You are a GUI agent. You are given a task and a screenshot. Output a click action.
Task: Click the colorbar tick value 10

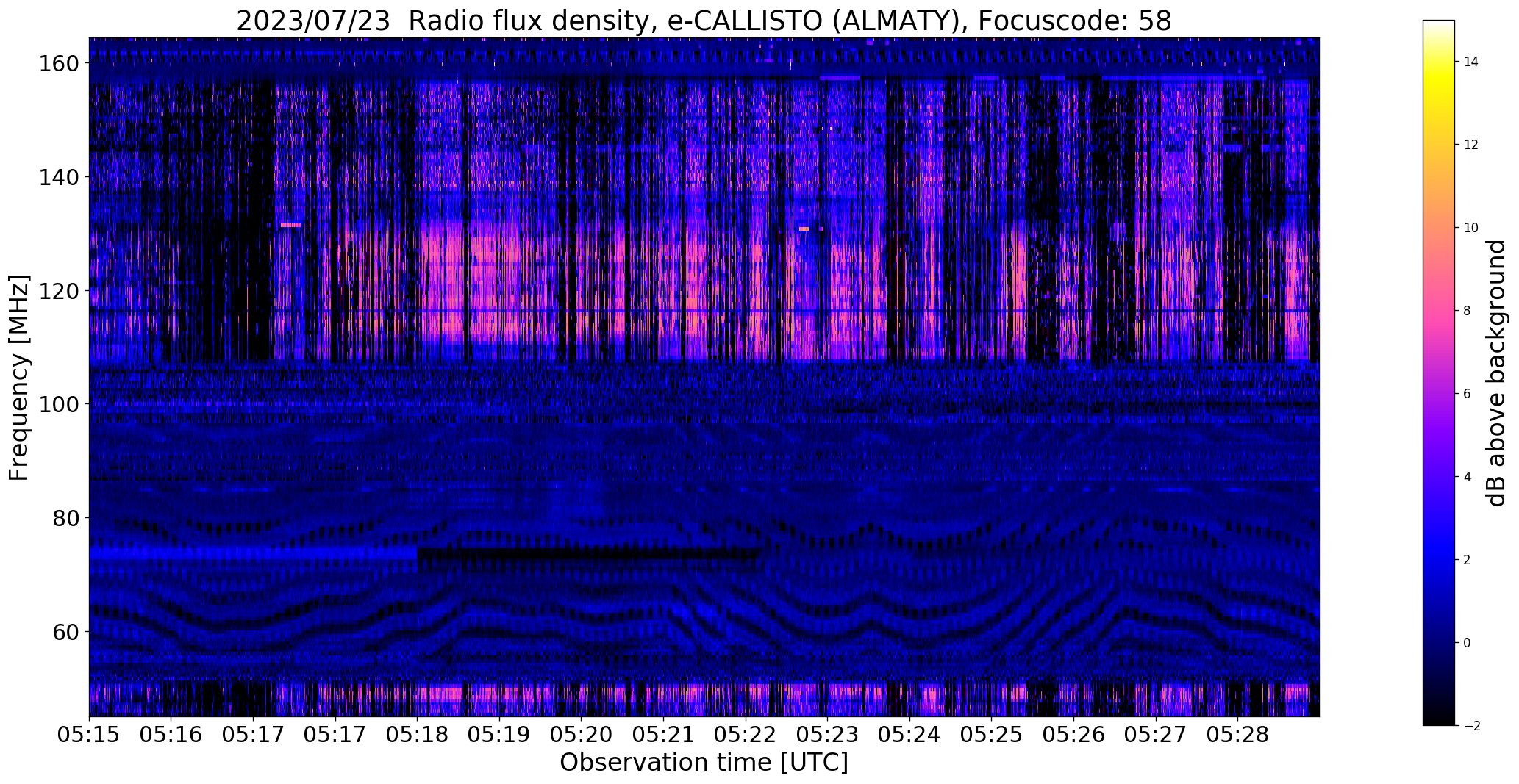point(1471,228)
